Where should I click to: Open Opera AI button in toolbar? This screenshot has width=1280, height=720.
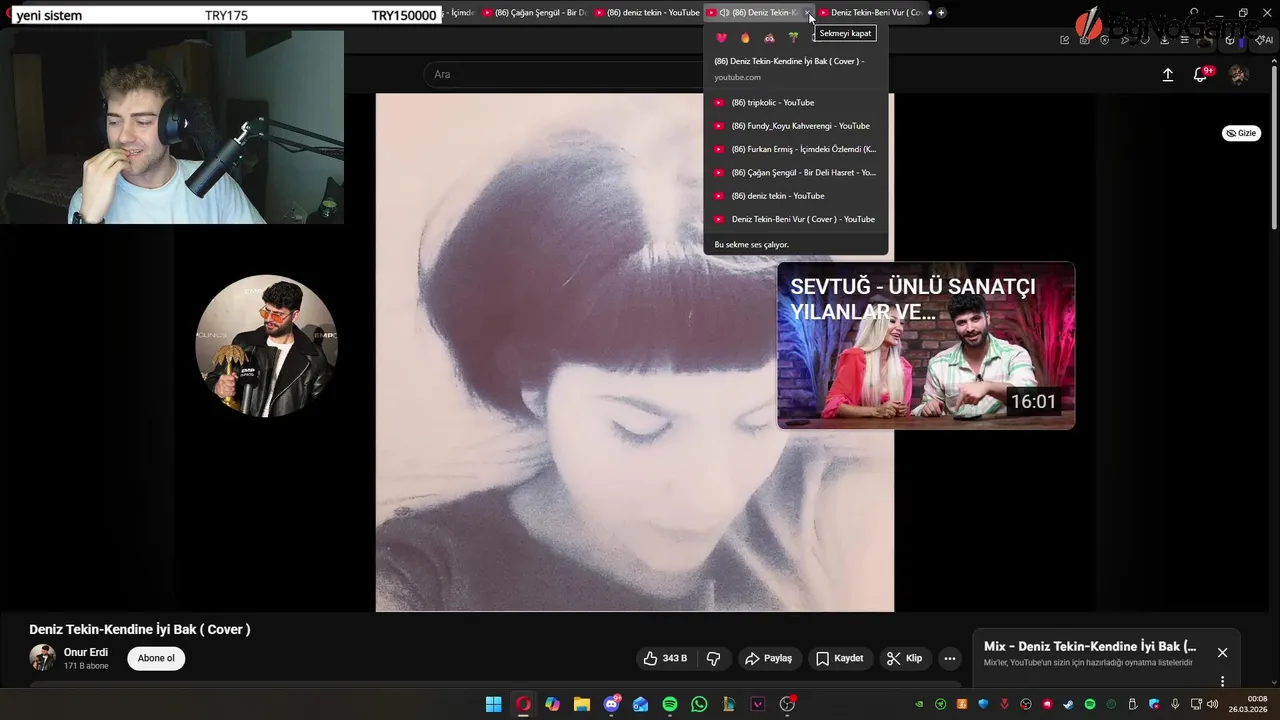(x=1266, y=40)
